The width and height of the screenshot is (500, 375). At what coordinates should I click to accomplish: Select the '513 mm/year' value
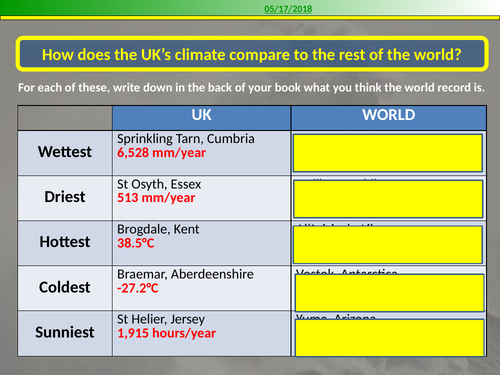tap(156, 198)
